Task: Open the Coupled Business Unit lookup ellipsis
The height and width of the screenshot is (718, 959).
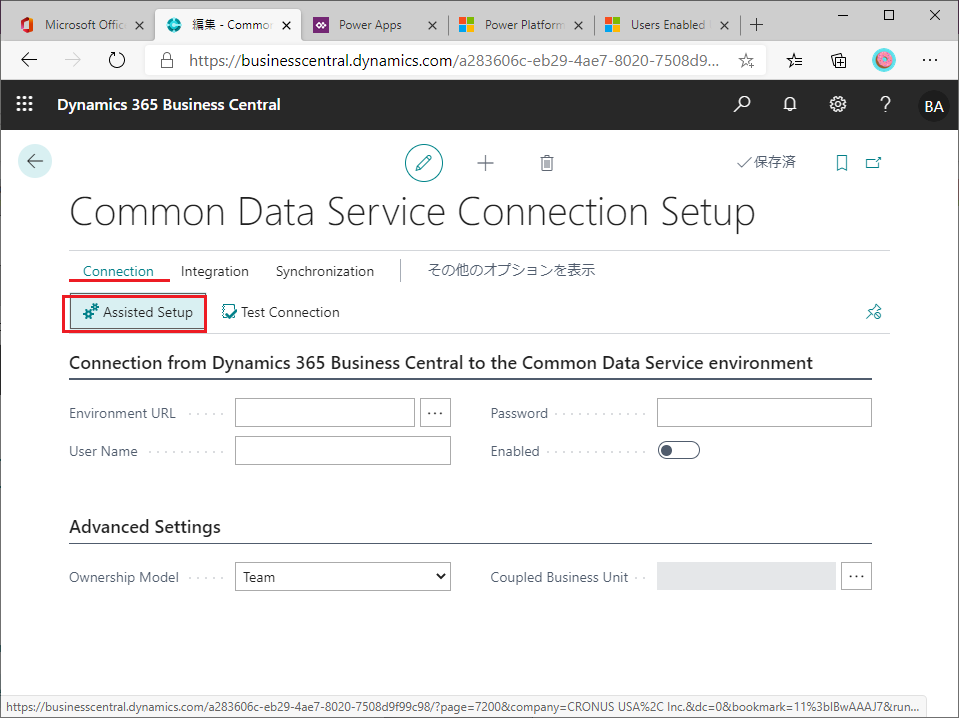Action: 856,576
